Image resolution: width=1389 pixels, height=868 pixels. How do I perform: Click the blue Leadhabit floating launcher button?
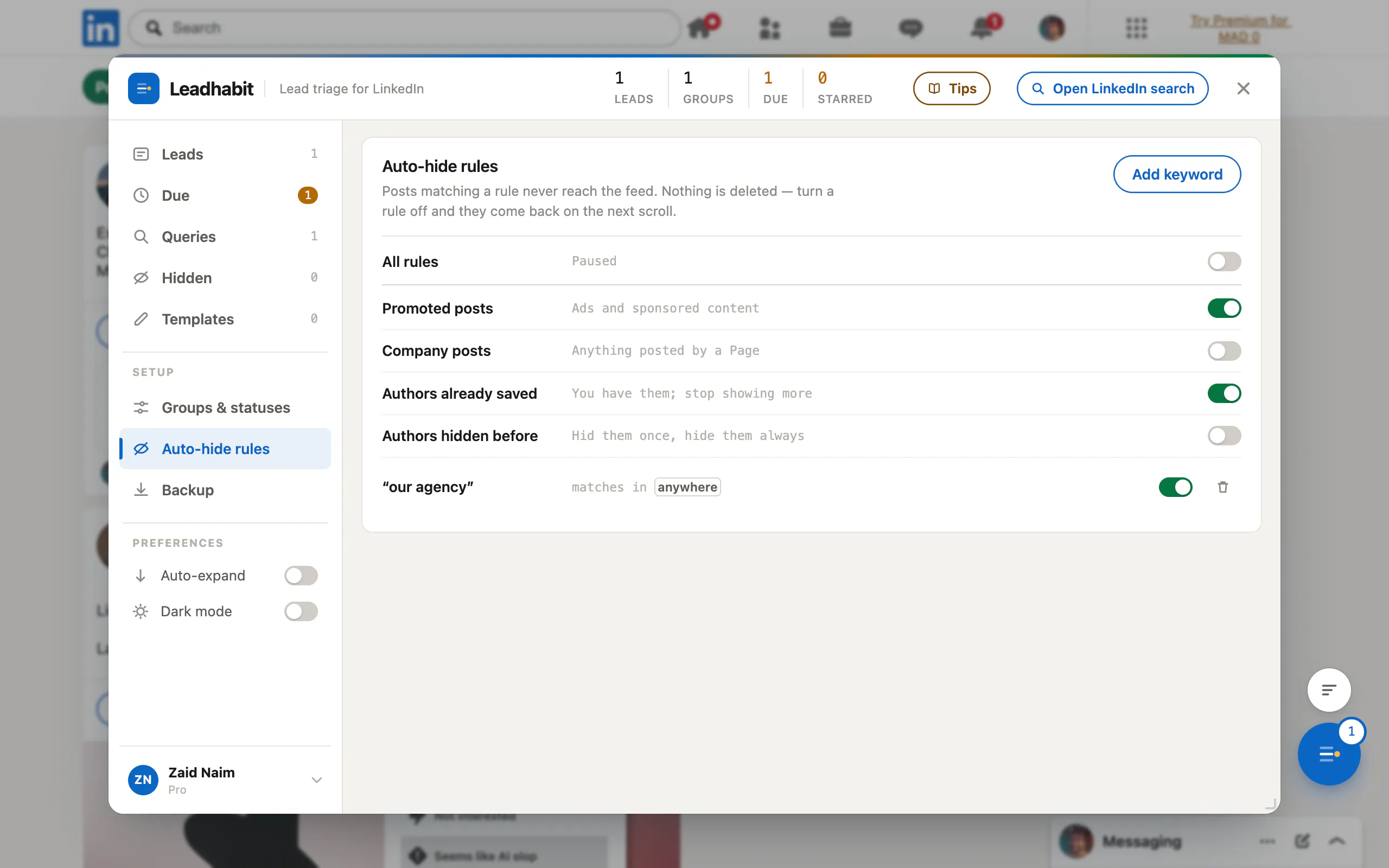[x=1329, y=754]
